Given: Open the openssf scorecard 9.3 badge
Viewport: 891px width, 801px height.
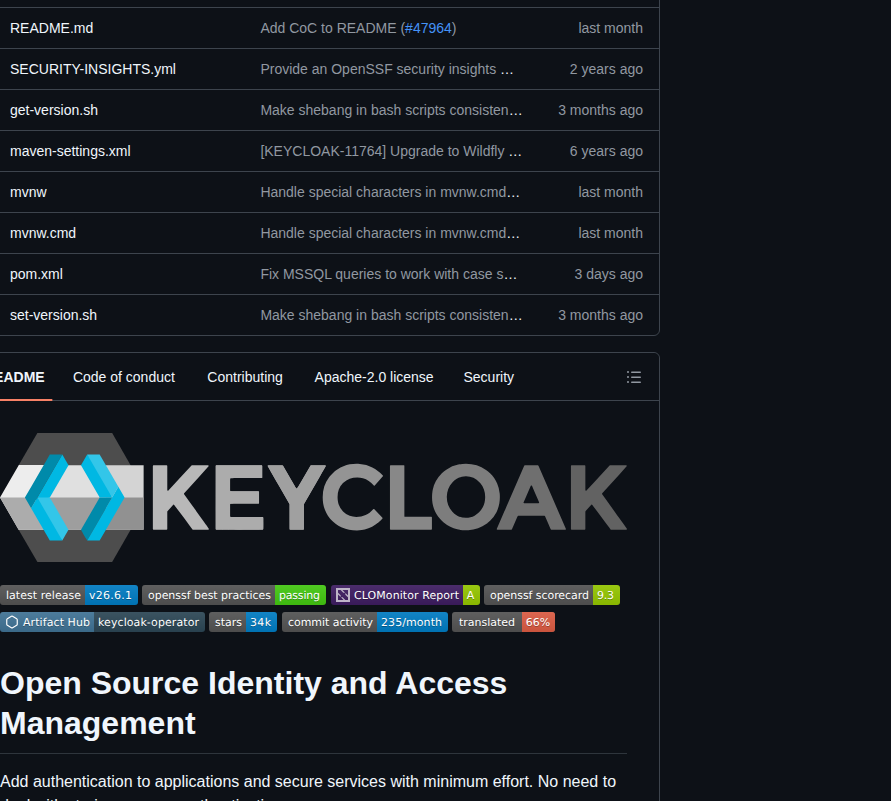Looking at the screenshot, I should [552, 595].
